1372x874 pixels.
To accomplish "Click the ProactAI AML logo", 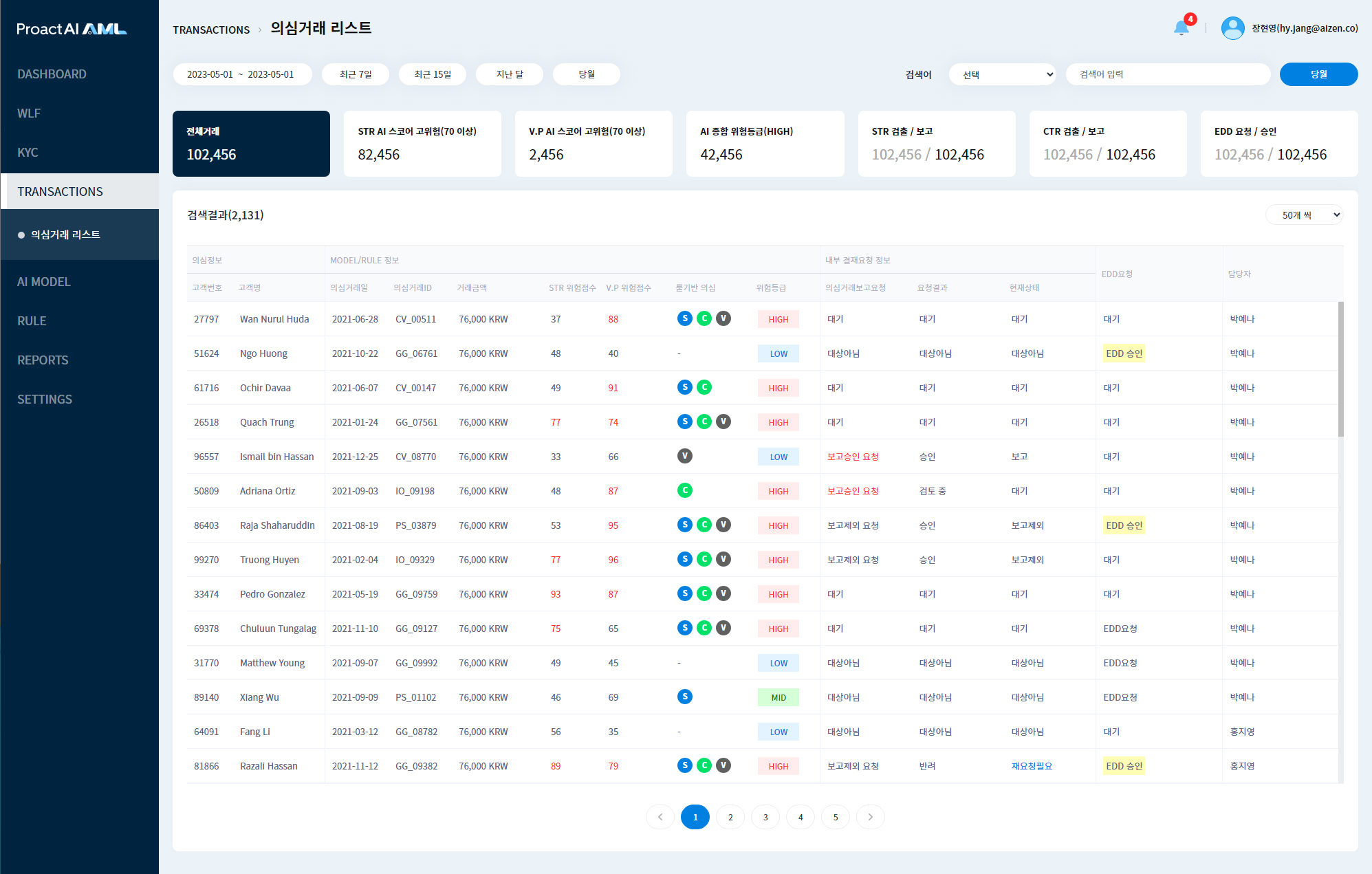I will click(72, 29).
